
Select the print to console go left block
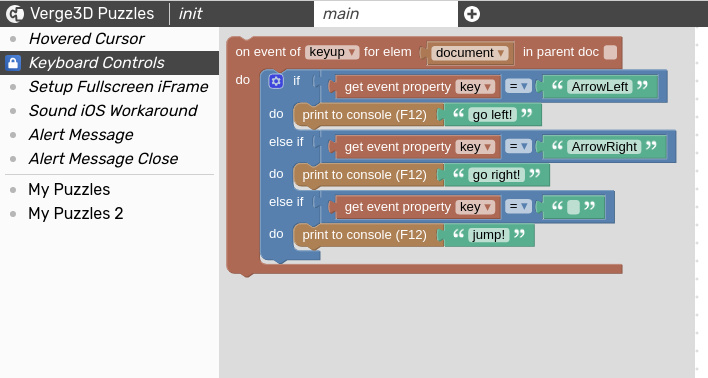pos(365,115)
